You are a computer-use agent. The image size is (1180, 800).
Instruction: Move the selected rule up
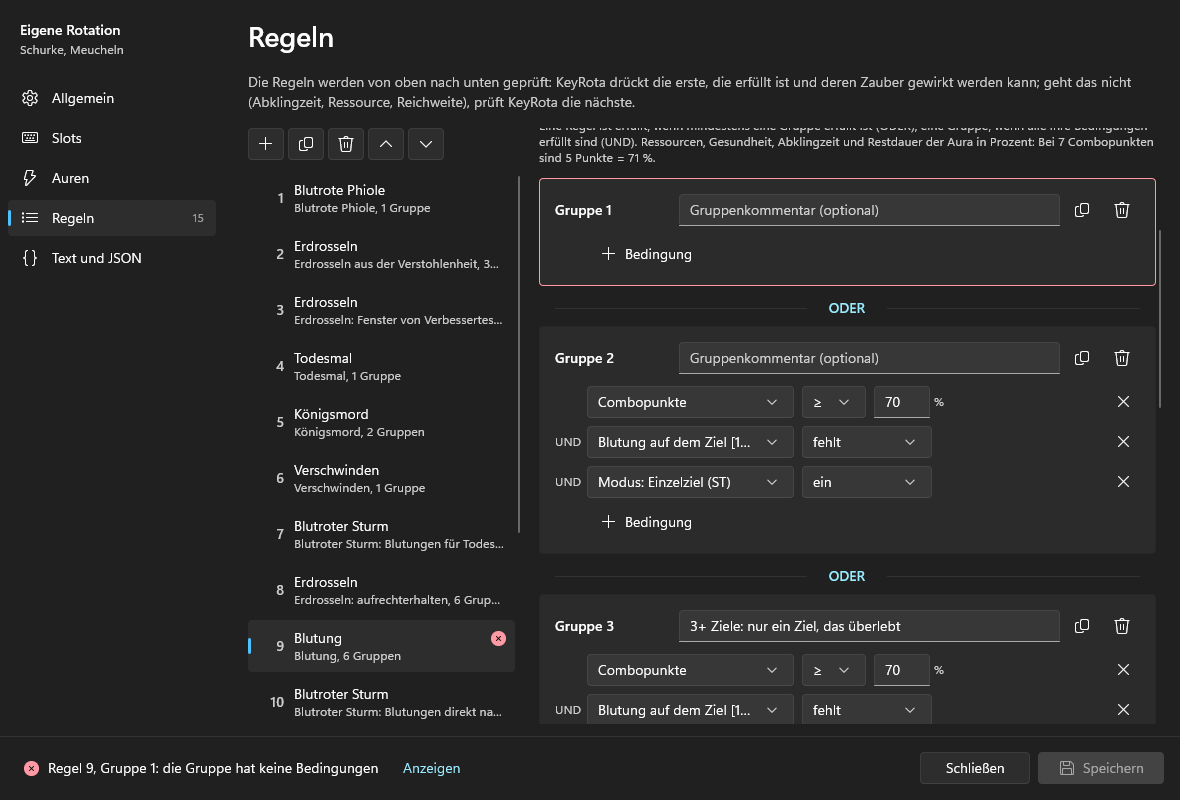point(386,144)
